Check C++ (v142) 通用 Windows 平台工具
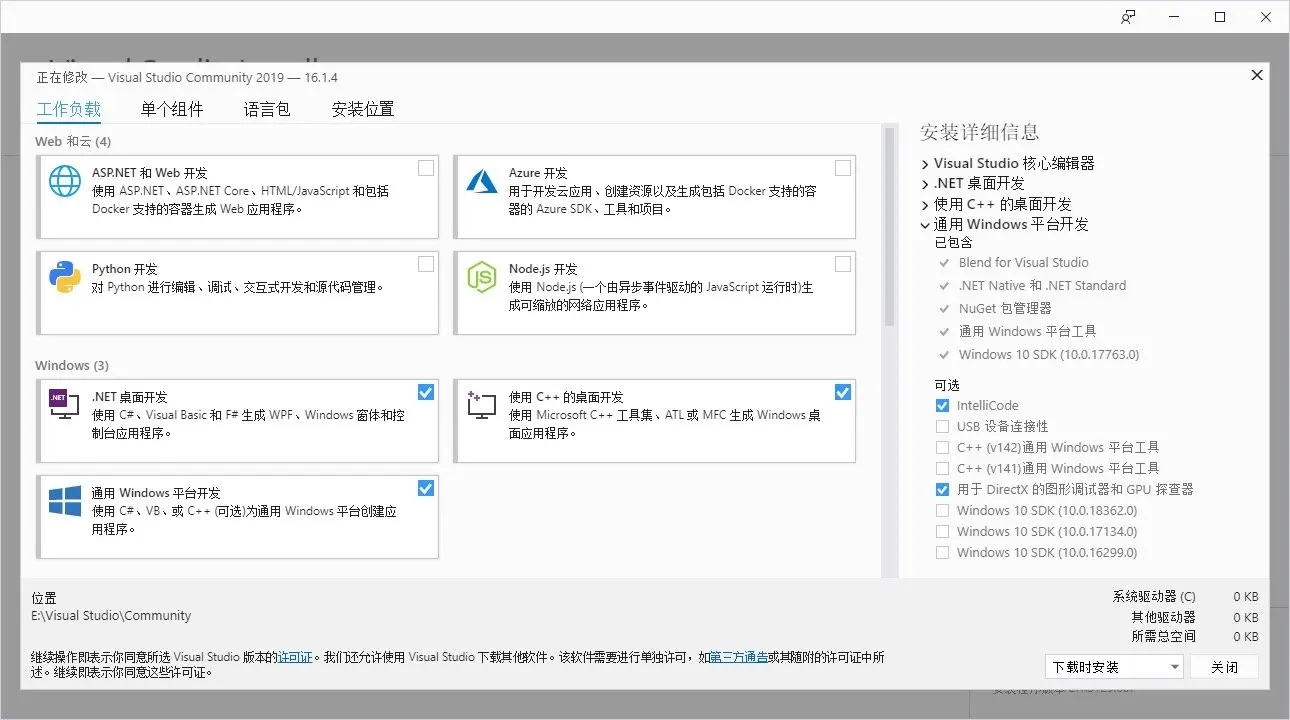 click(x=942, y=448)
